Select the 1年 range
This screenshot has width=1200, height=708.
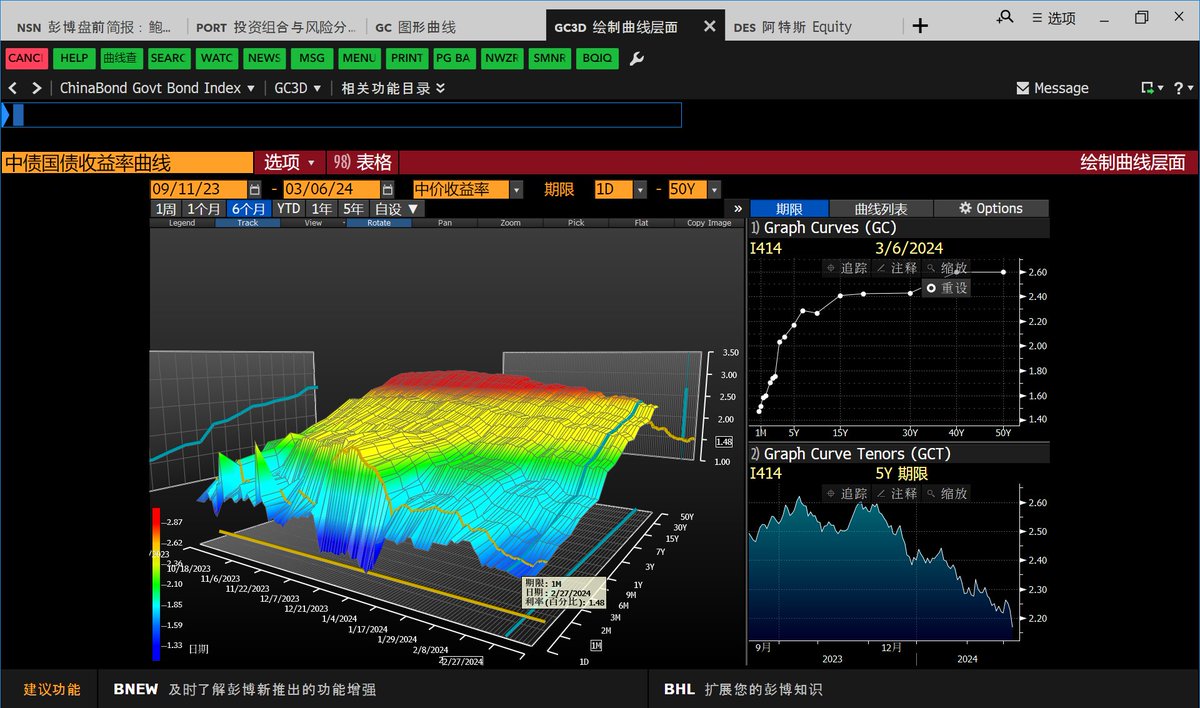point(321,209)
